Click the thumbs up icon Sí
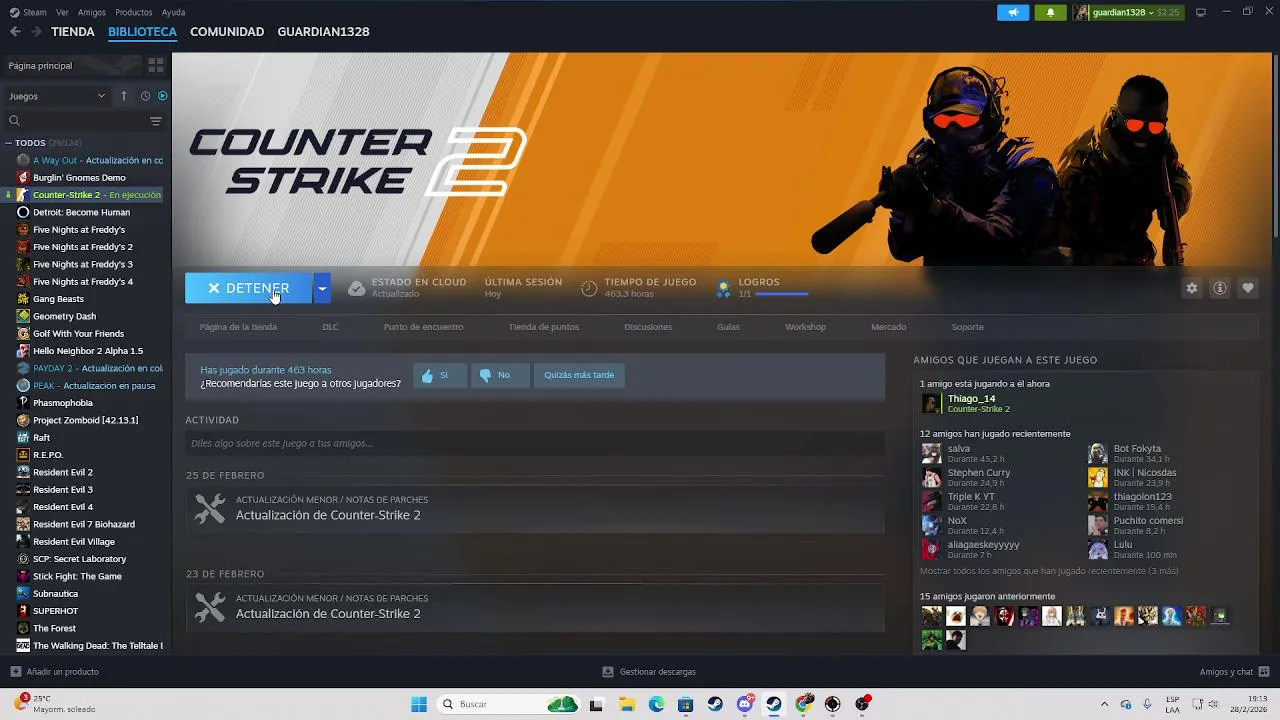This screenshot has height=720, width=1280. tap(428, 375)
